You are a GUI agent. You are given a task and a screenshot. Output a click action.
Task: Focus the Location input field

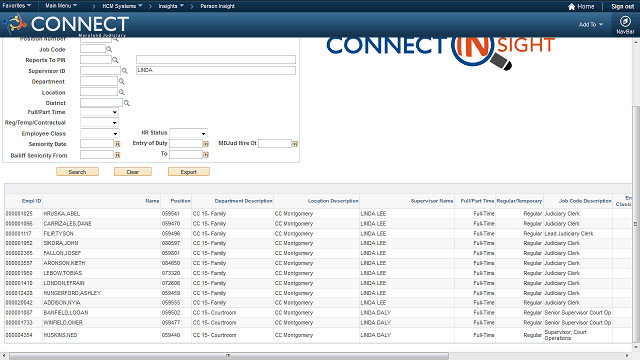click(x=99, y=92)
